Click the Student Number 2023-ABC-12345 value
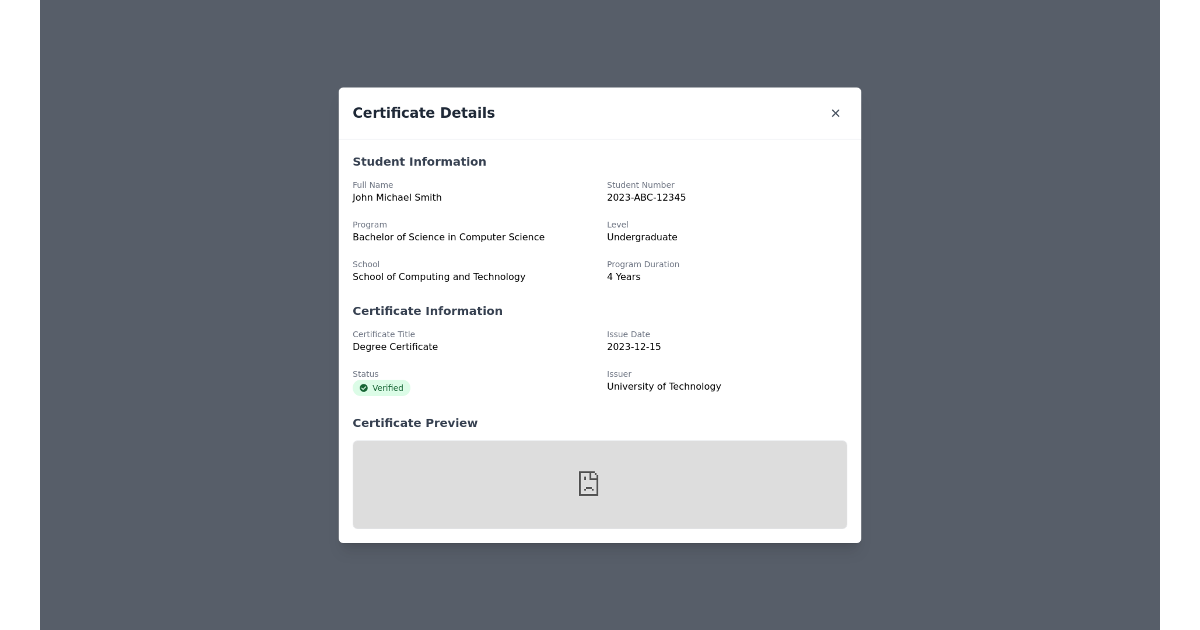This screenshot has height=630, width=1200. [646, 197]
